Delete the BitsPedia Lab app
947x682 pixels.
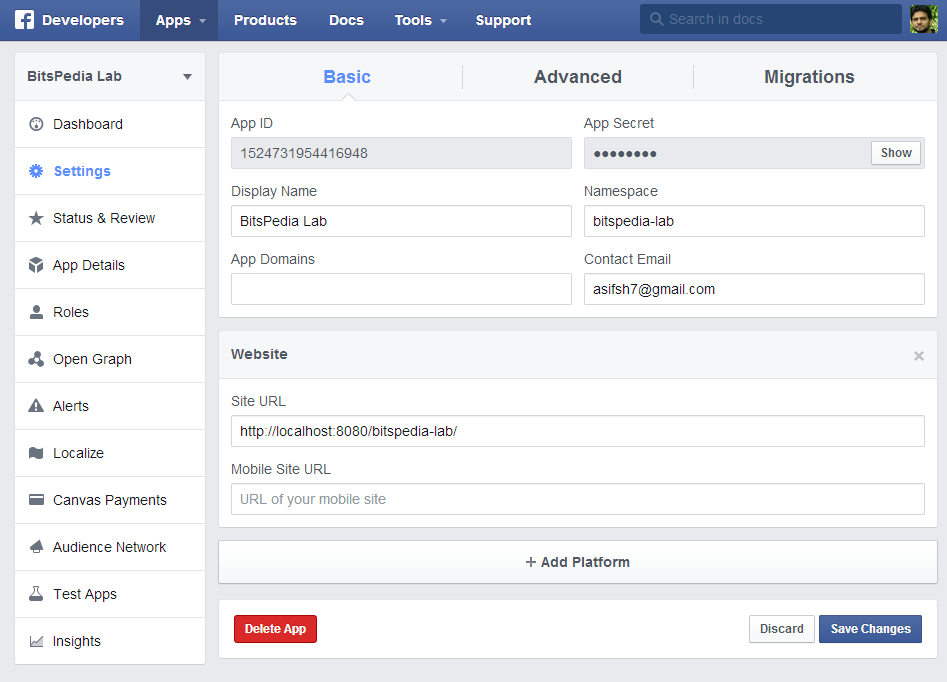pos(275,629)
